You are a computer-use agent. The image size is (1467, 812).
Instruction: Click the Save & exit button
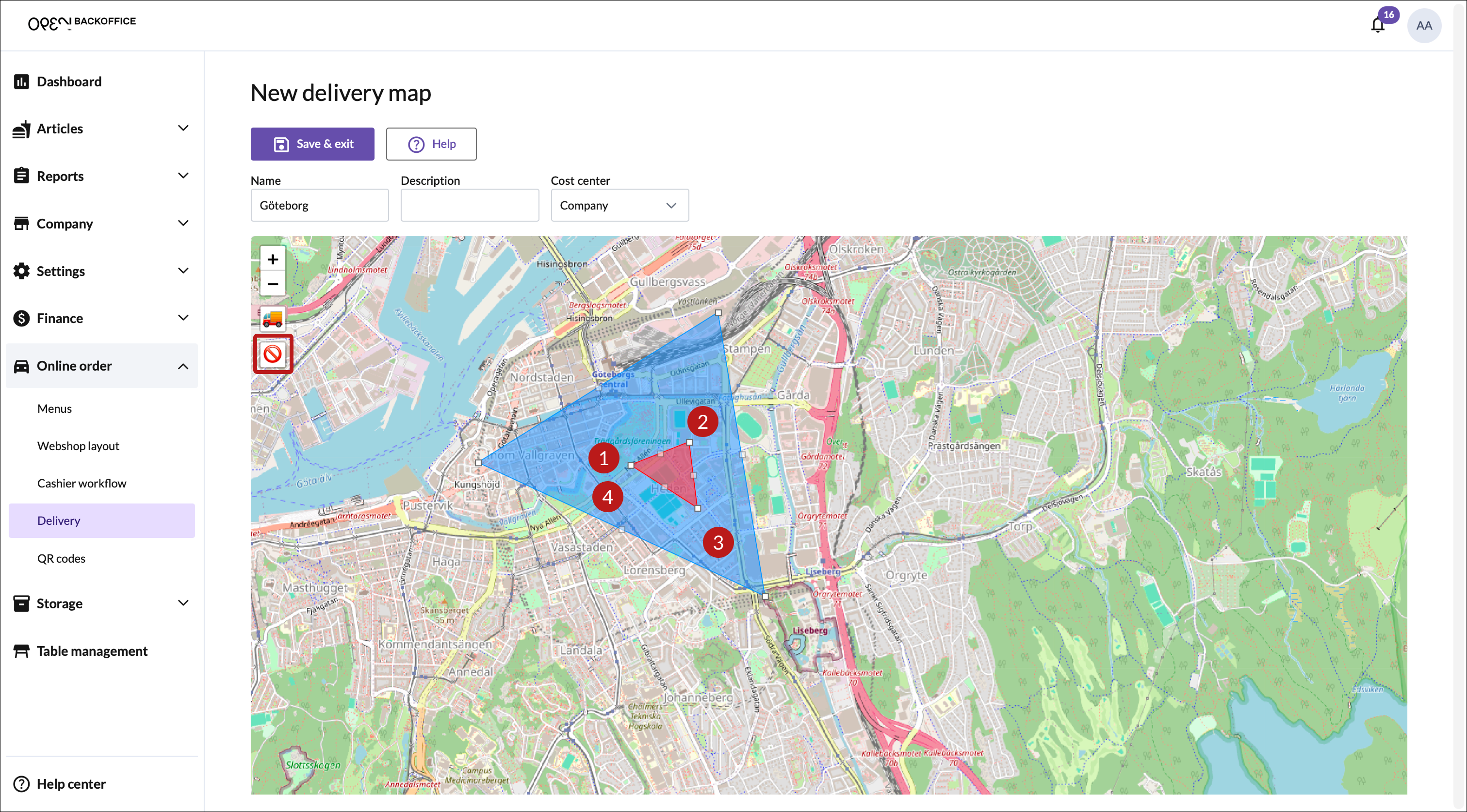coord(312,144)
